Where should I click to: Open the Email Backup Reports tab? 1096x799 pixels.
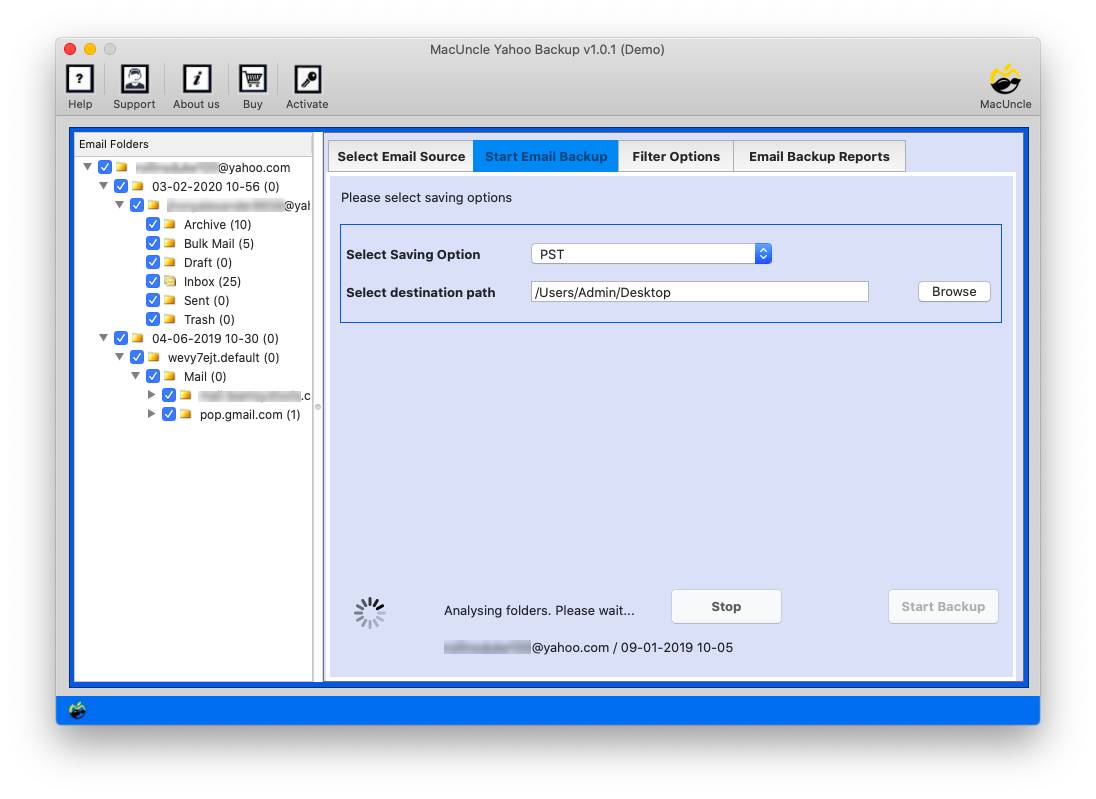819,156
